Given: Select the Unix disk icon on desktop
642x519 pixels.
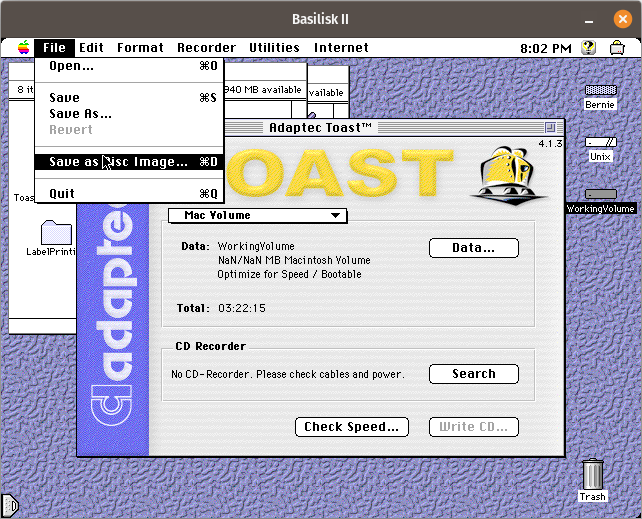Looking at the screenshot, I should 601,142.
